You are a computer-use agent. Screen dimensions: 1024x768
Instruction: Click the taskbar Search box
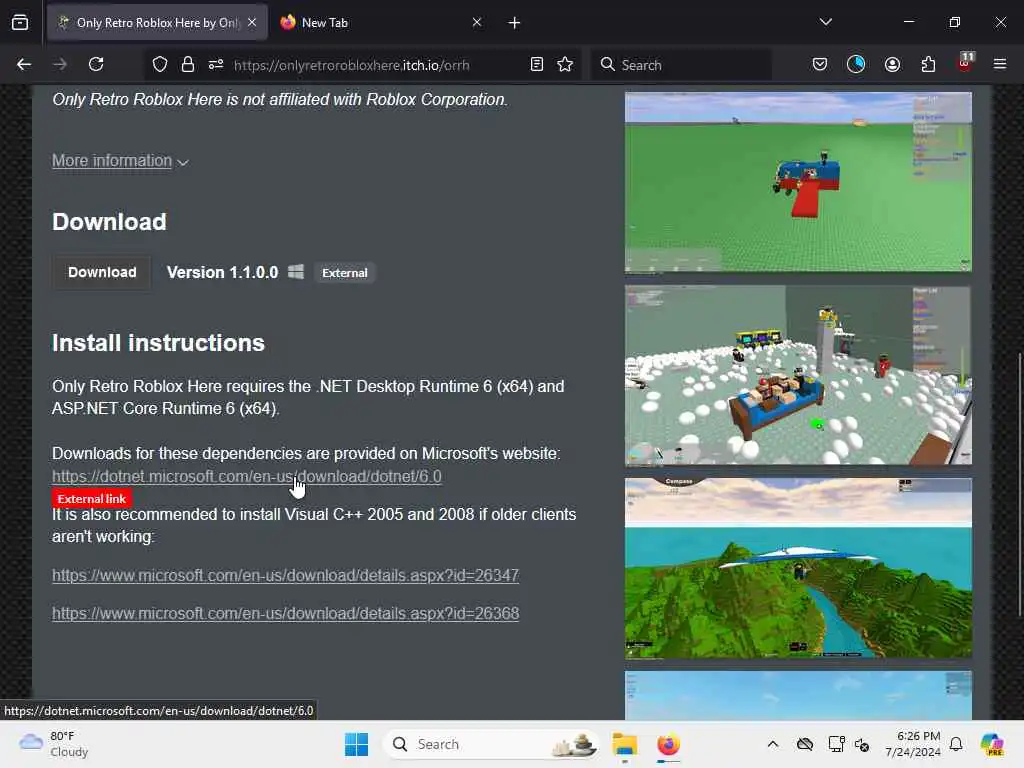[491, 744]
